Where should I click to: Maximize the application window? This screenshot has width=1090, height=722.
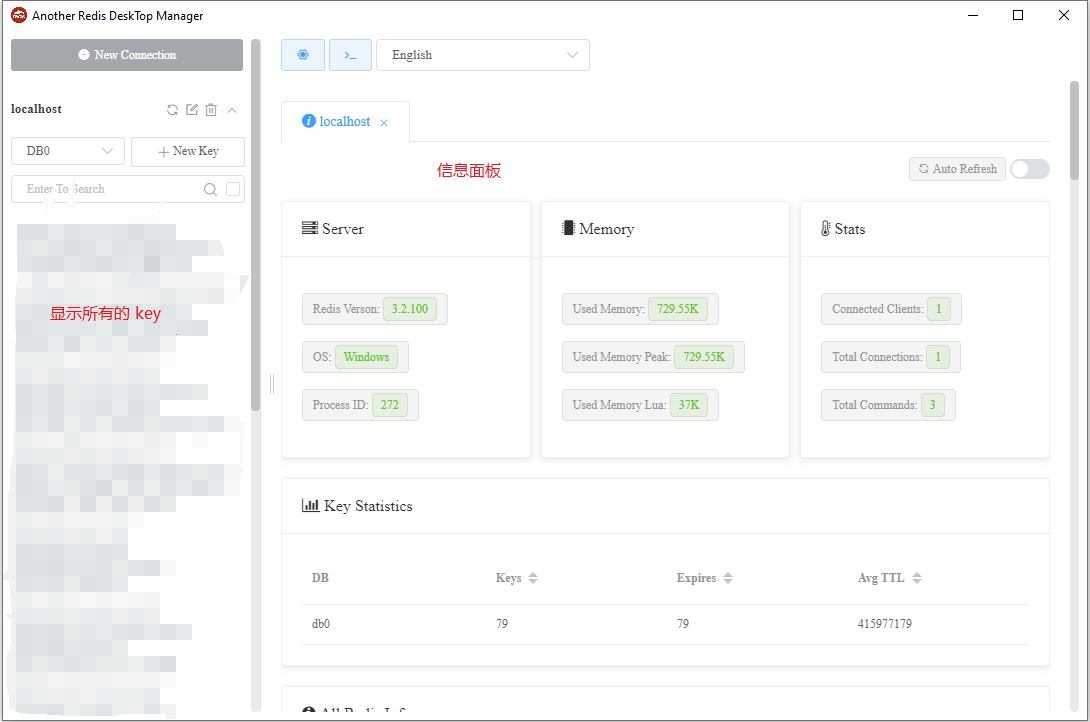pos(1018,15)
